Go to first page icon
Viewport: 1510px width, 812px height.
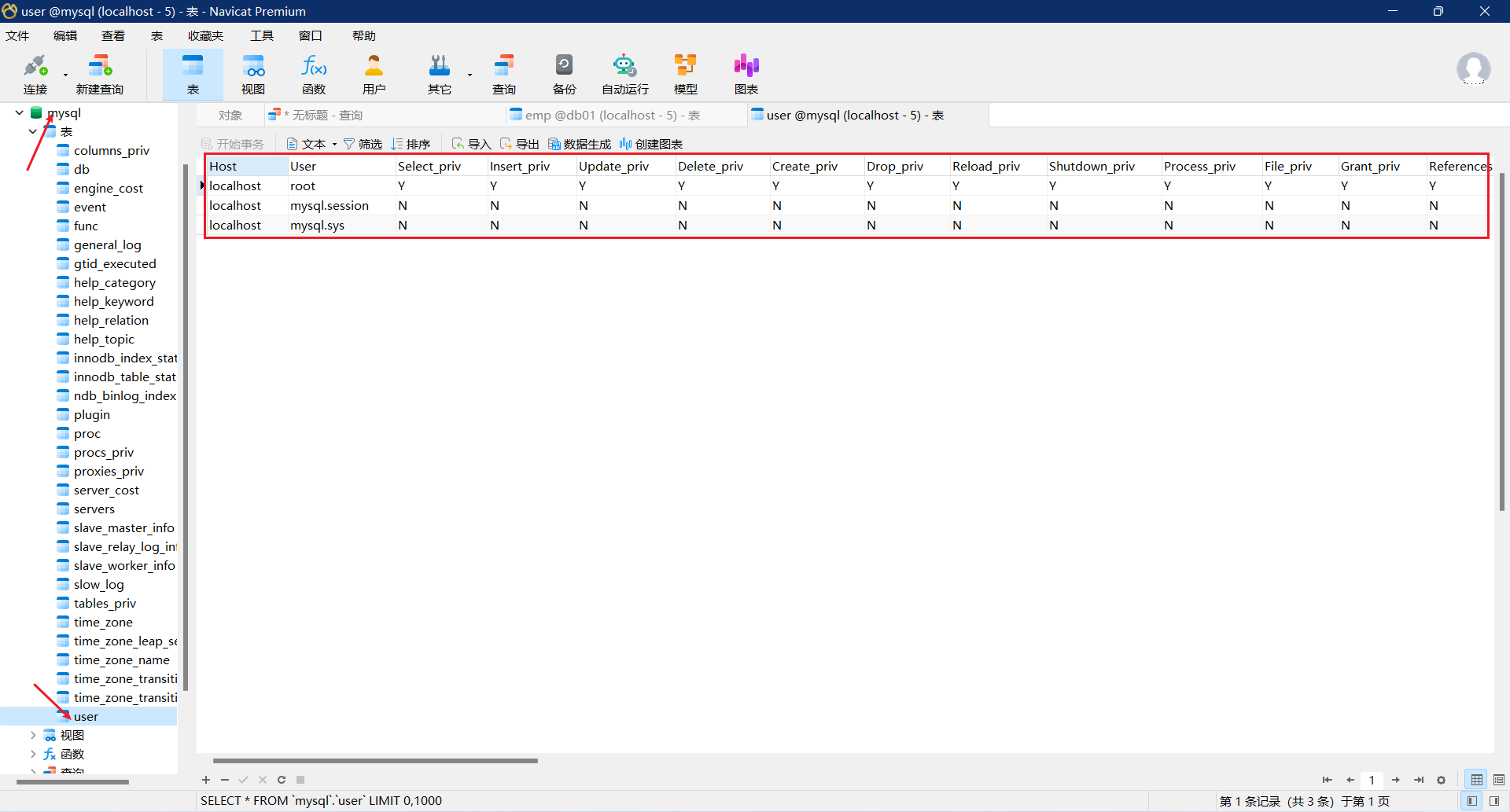[x=1328, y=780]
